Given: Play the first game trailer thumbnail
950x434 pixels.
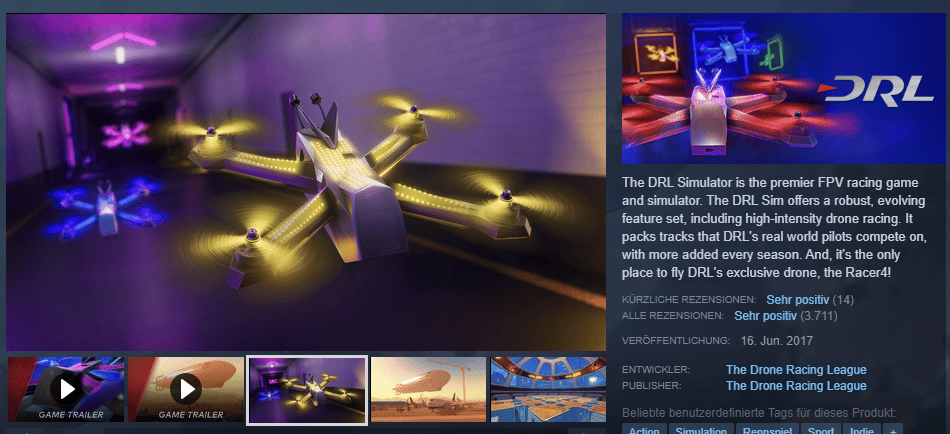Looking at the screenshot, I should point(65,389).
